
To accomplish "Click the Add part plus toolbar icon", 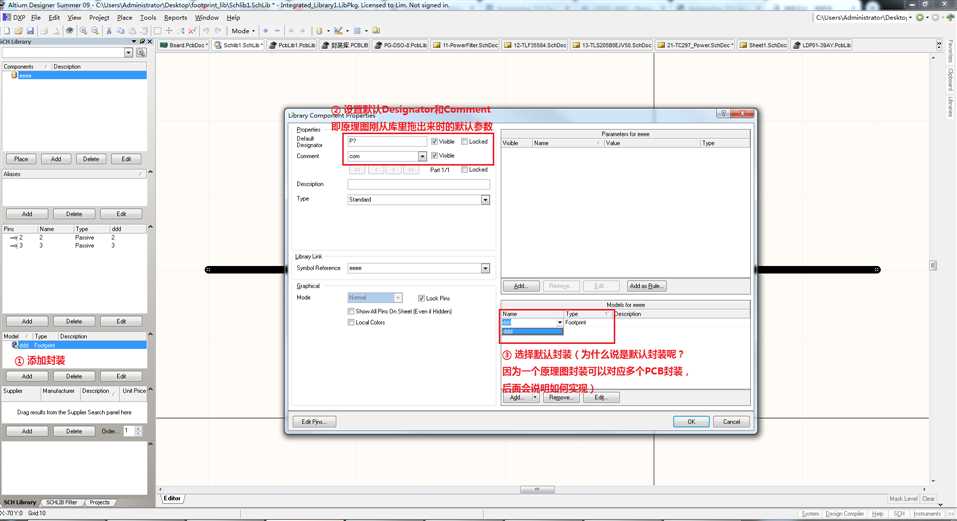I will 265,31.
